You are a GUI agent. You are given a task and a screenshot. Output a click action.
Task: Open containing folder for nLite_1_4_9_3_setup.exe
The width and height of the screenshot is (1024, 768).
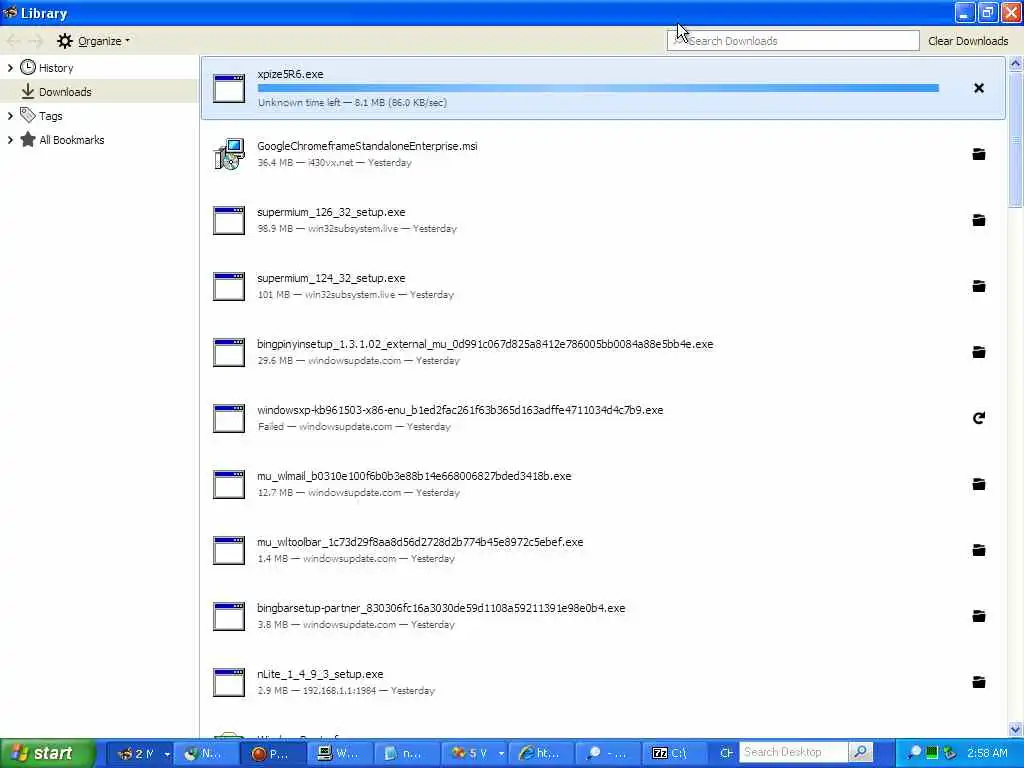coord(978,682)
